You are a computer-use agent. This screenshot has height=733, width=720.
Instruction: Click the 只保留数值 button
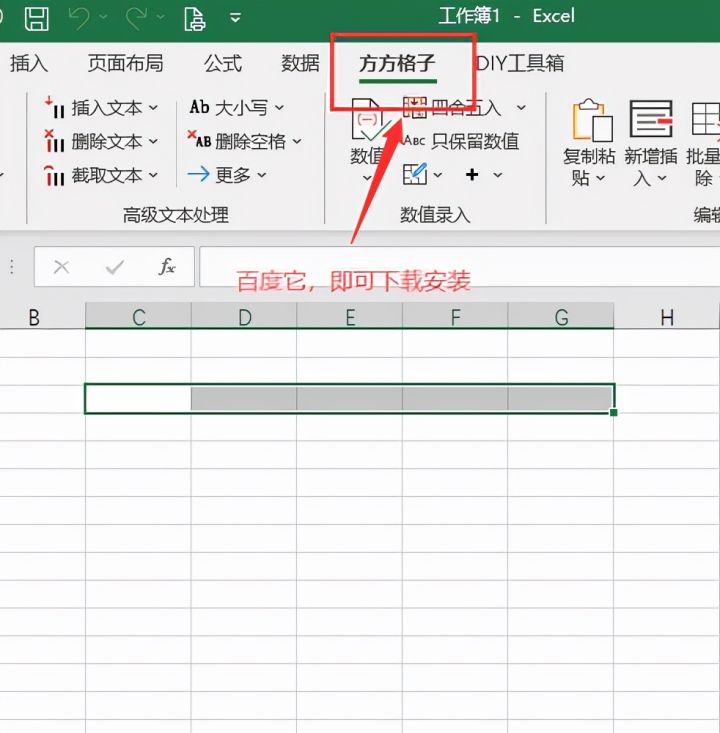pos(462,141)
